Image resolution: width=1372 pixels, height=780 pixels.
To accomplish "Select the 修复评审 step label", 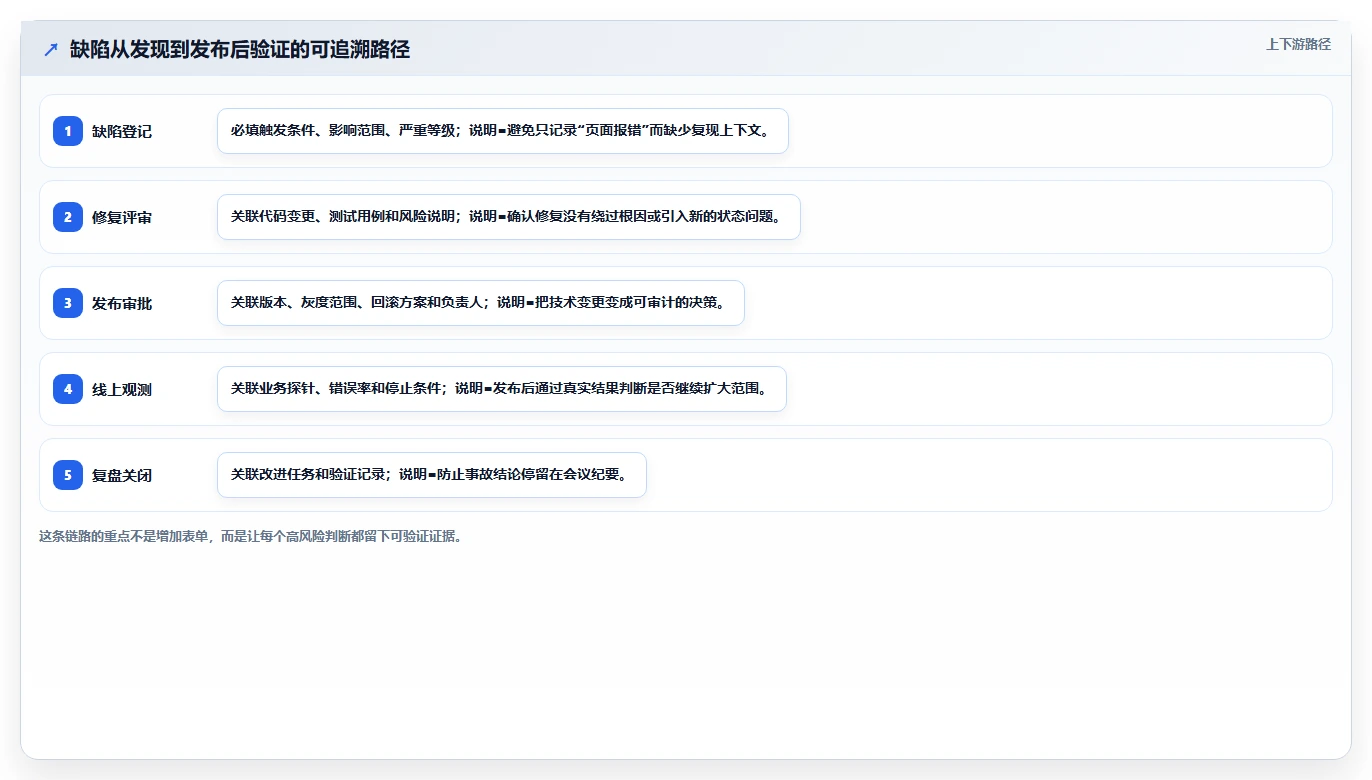I will click(x=122, y=218).
